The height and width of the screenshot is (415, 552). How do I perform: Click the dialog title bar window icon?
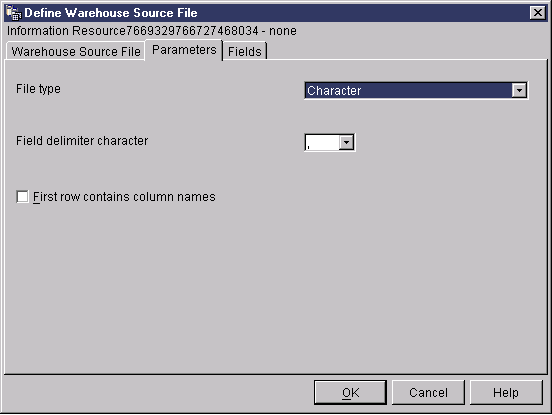point(14,13)
